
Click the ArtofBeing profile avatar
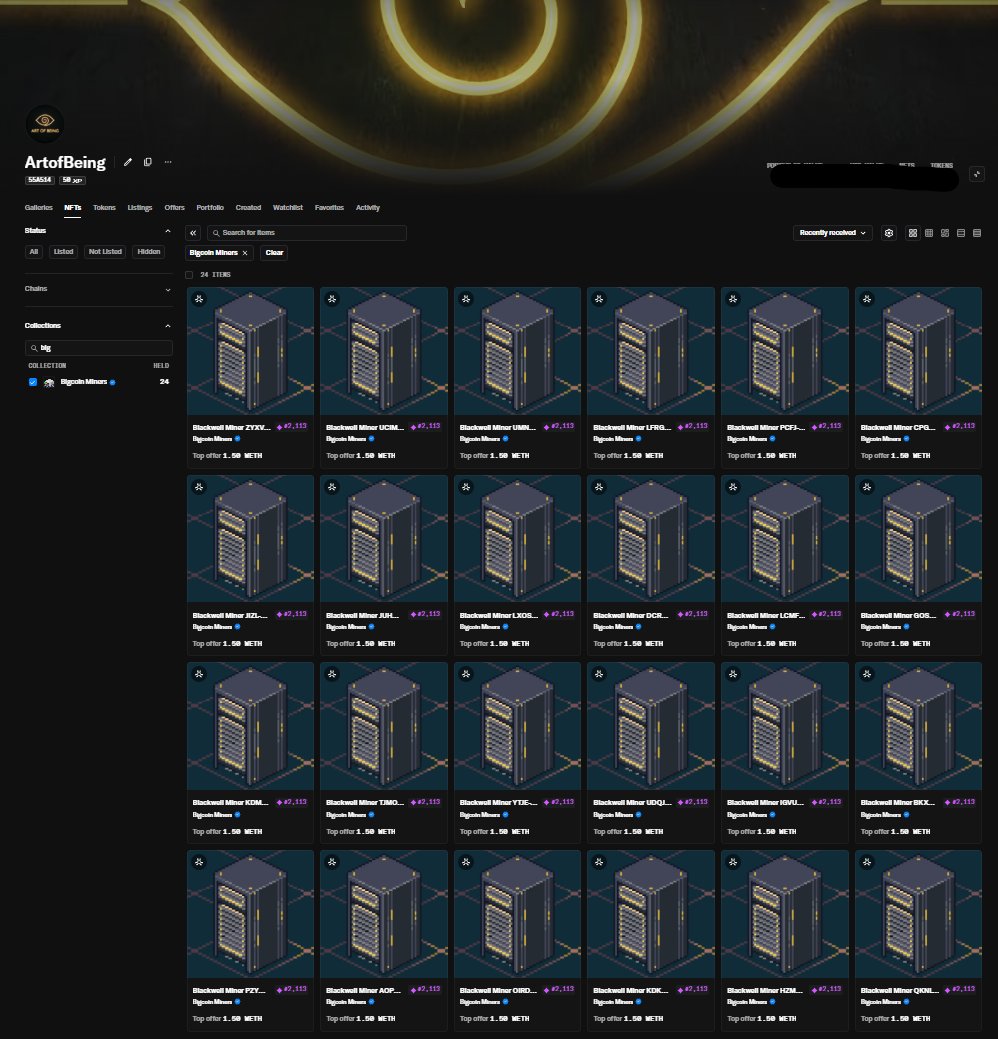pyautogui.click(x=44, y=123)
